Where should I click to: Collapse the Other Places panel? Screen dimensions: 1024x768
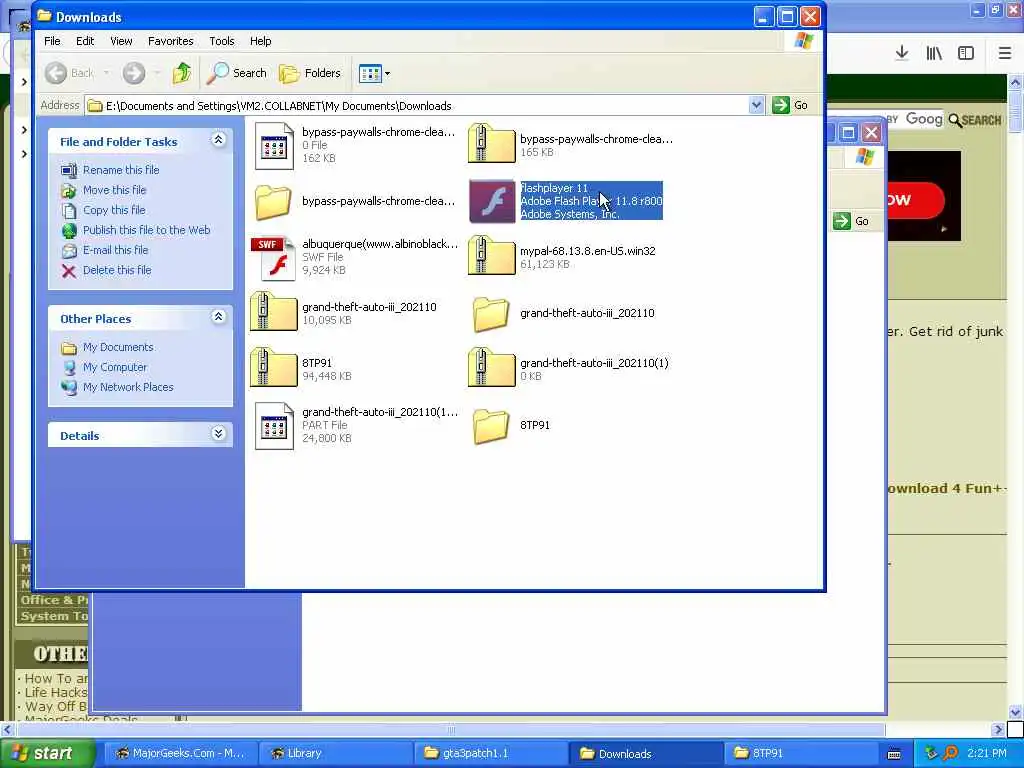tap(219, 317)
